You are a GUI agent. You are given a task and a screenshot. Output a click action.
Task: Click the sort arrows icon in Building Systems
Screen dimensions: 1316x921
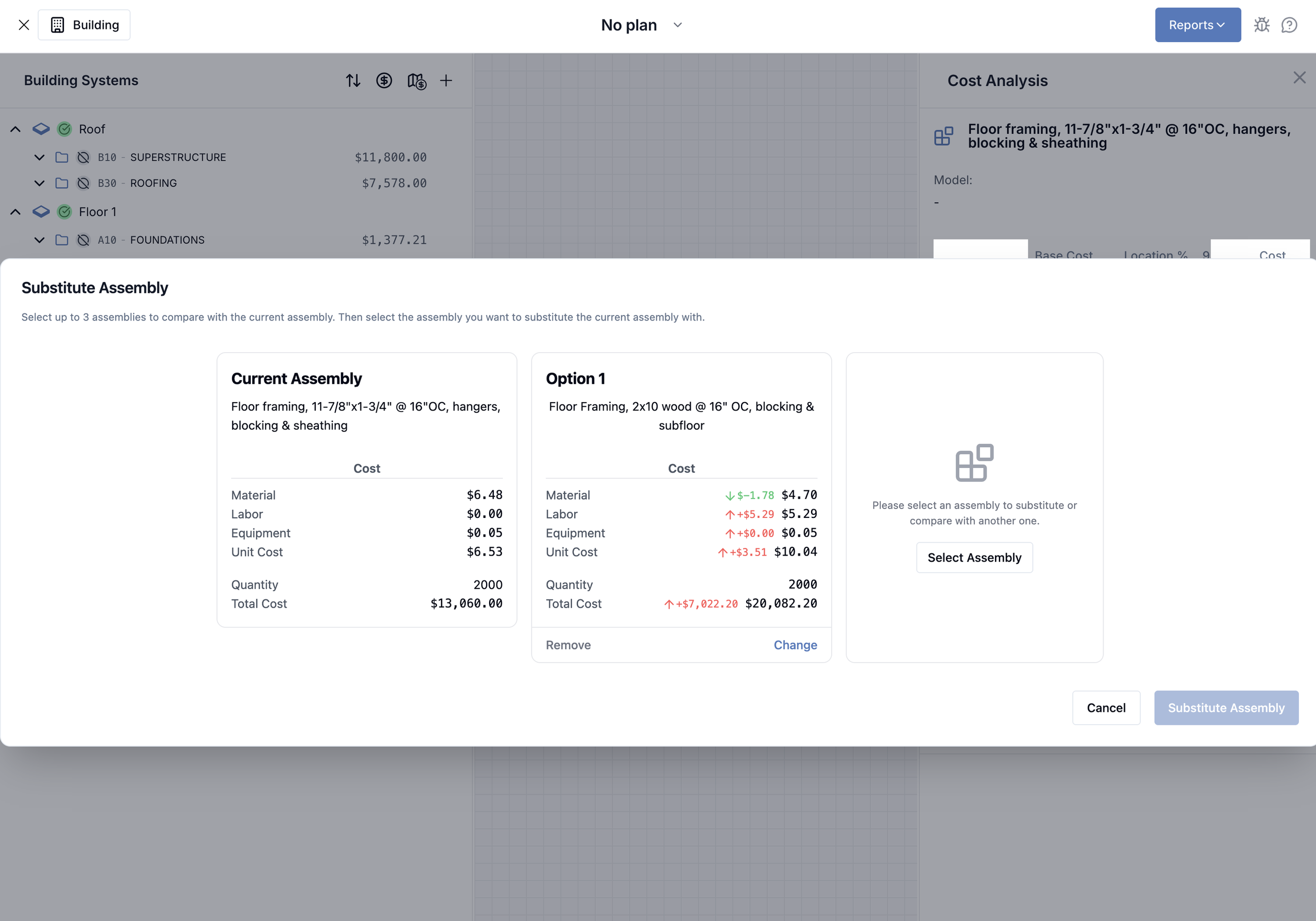point(353,81)
